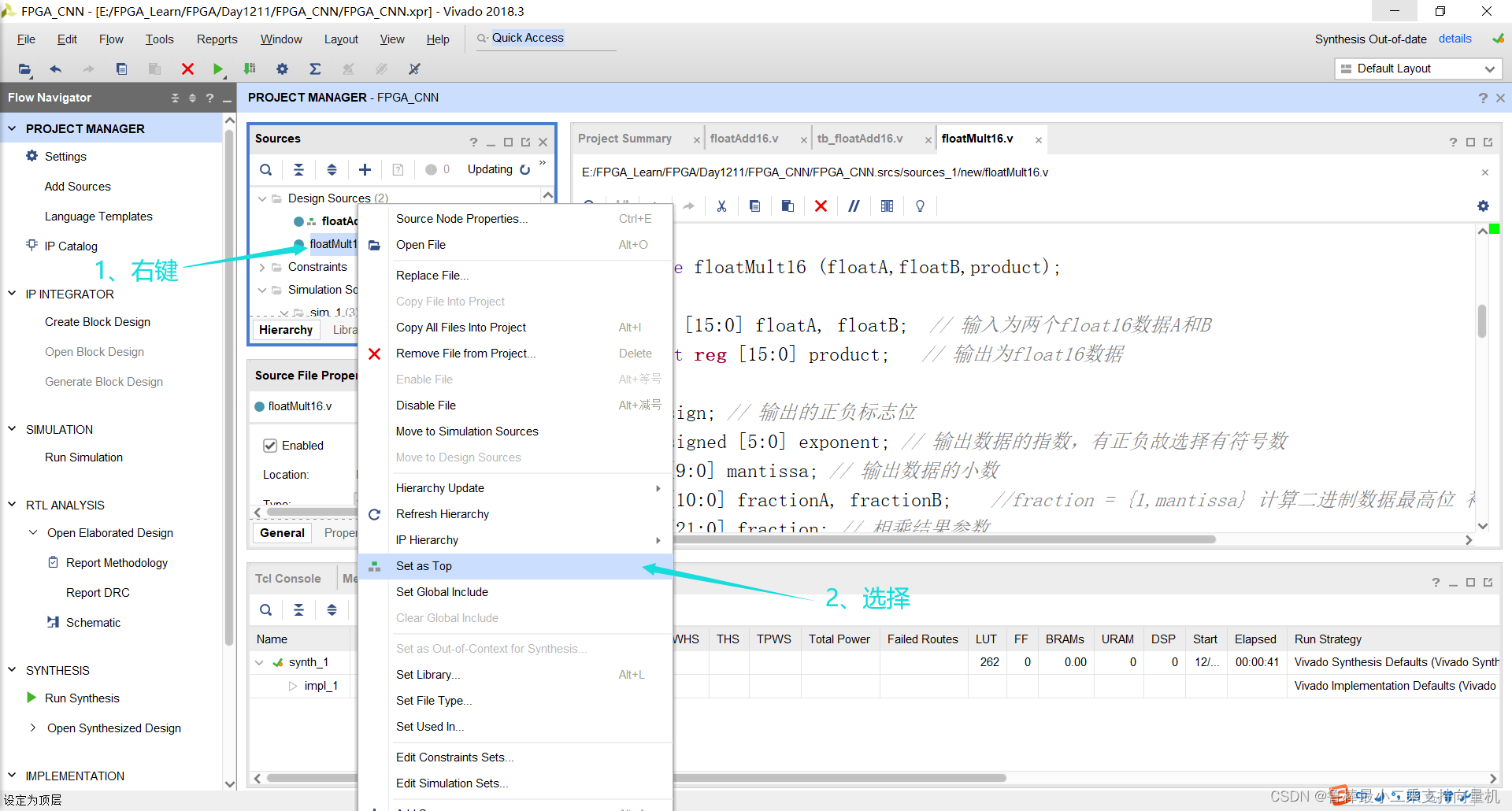Click the editor horizontal scrollbar

pyautogui.click(x=945, y=539)
